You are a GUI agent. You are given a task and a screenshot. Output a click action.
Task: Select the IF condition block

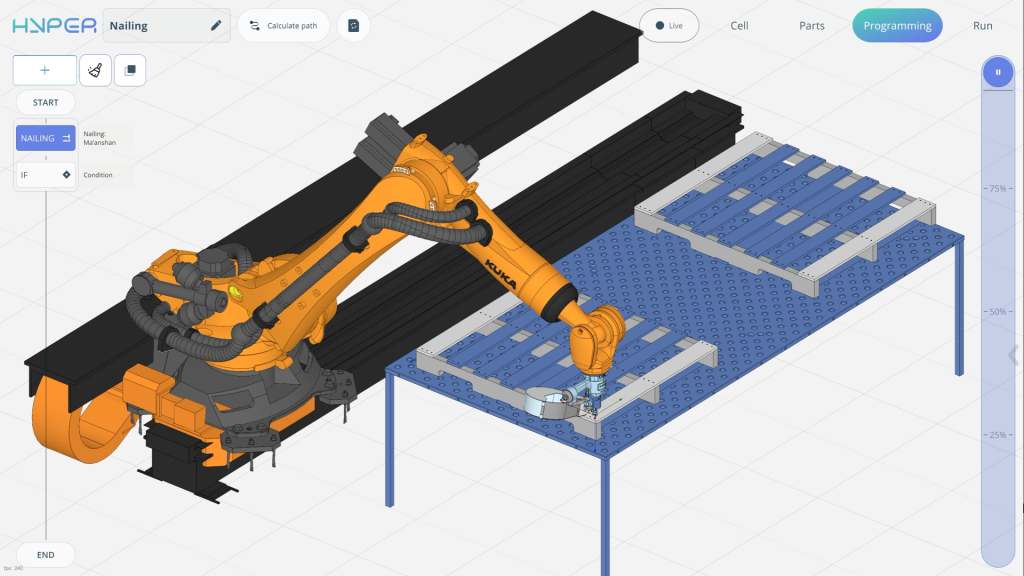coord(45,175)
